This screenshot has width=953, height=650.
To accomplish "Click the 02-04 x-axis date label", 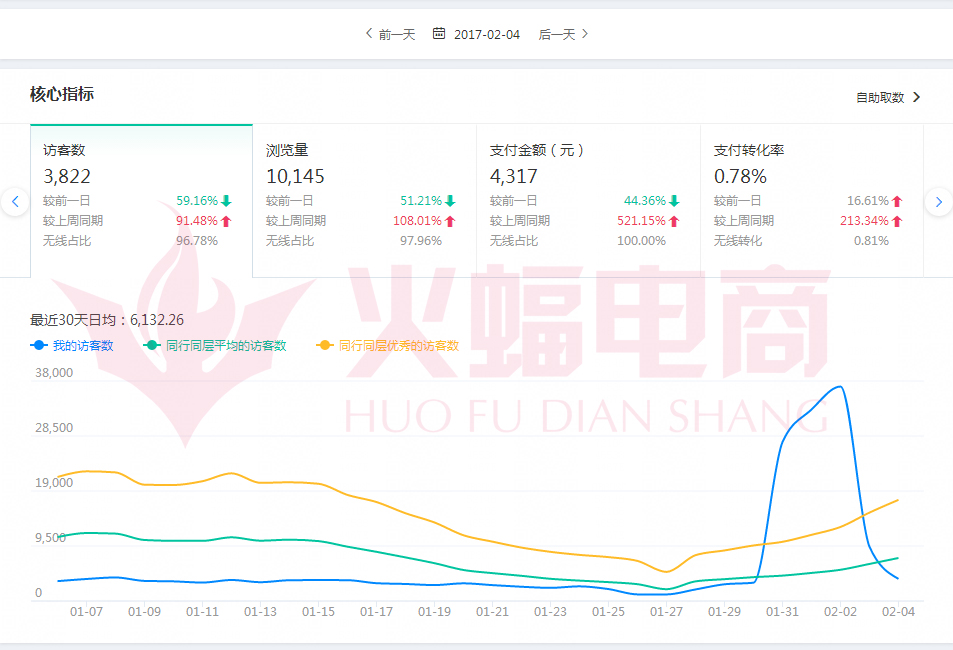I will pyautogui.click(x=898, y=612).
